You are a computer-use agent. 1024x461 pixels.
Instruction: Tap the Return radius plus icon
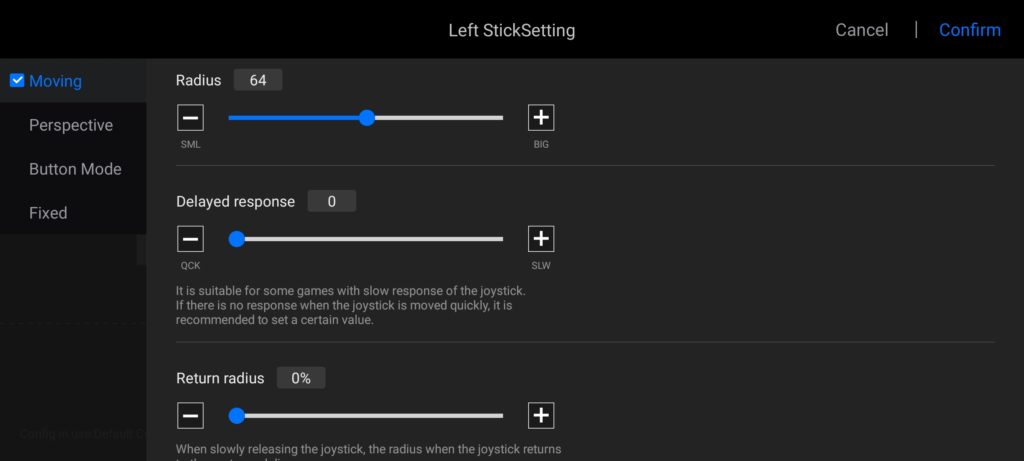tap(541, 415)
